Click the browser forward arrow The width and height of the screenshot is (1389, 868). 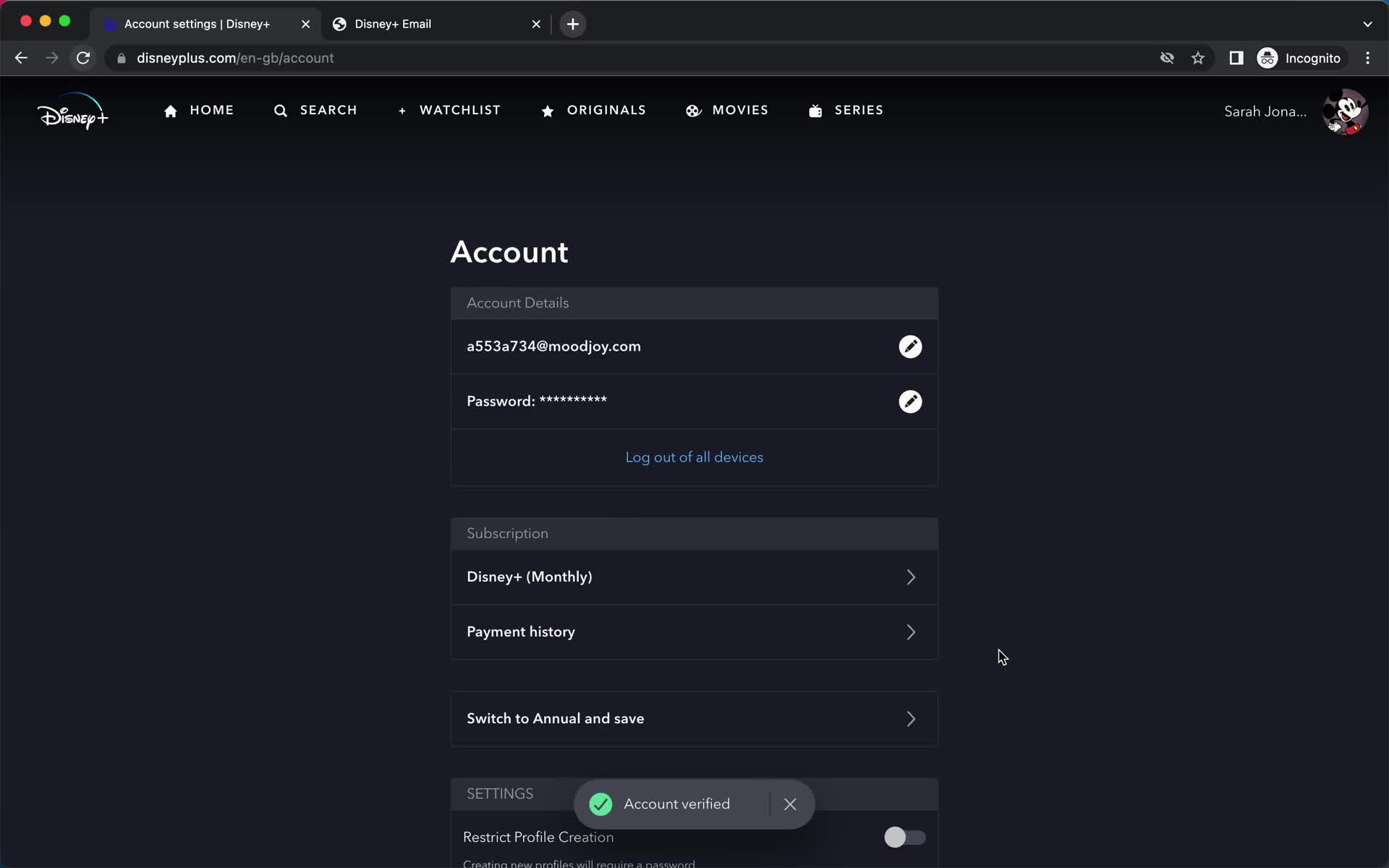point(52,58)
